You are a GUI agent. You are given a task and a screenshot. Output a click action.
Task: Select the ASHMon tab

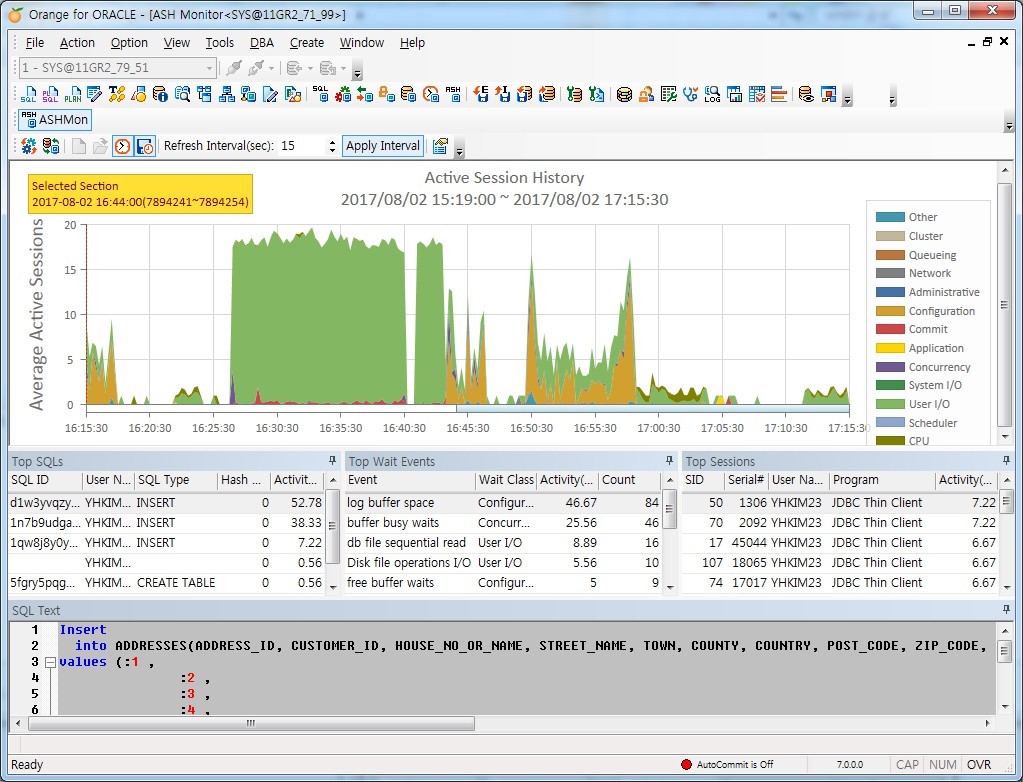(55, 119)
